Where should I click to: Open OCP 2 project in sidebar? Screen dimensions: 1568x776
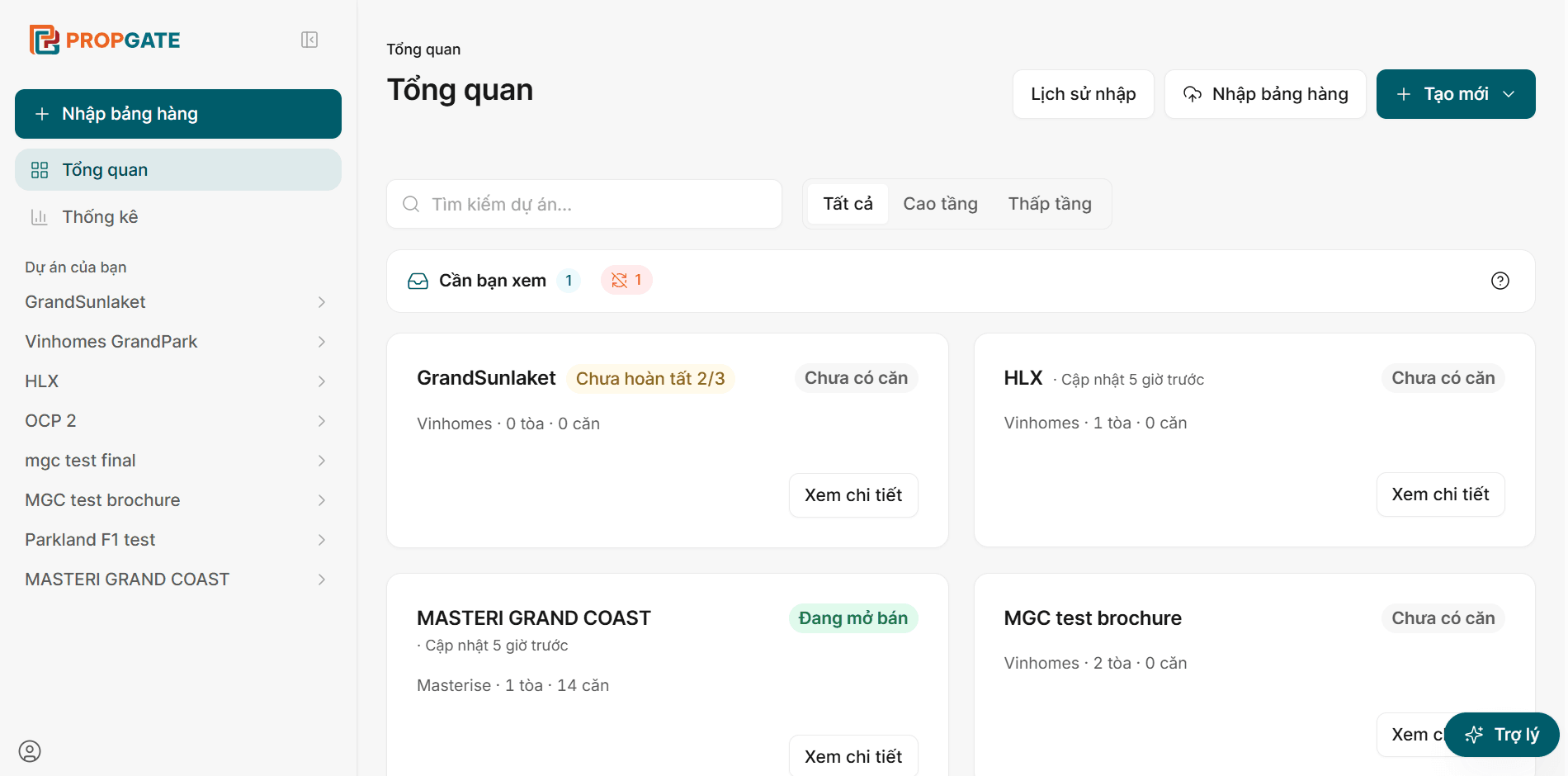(x=50, y=421)
